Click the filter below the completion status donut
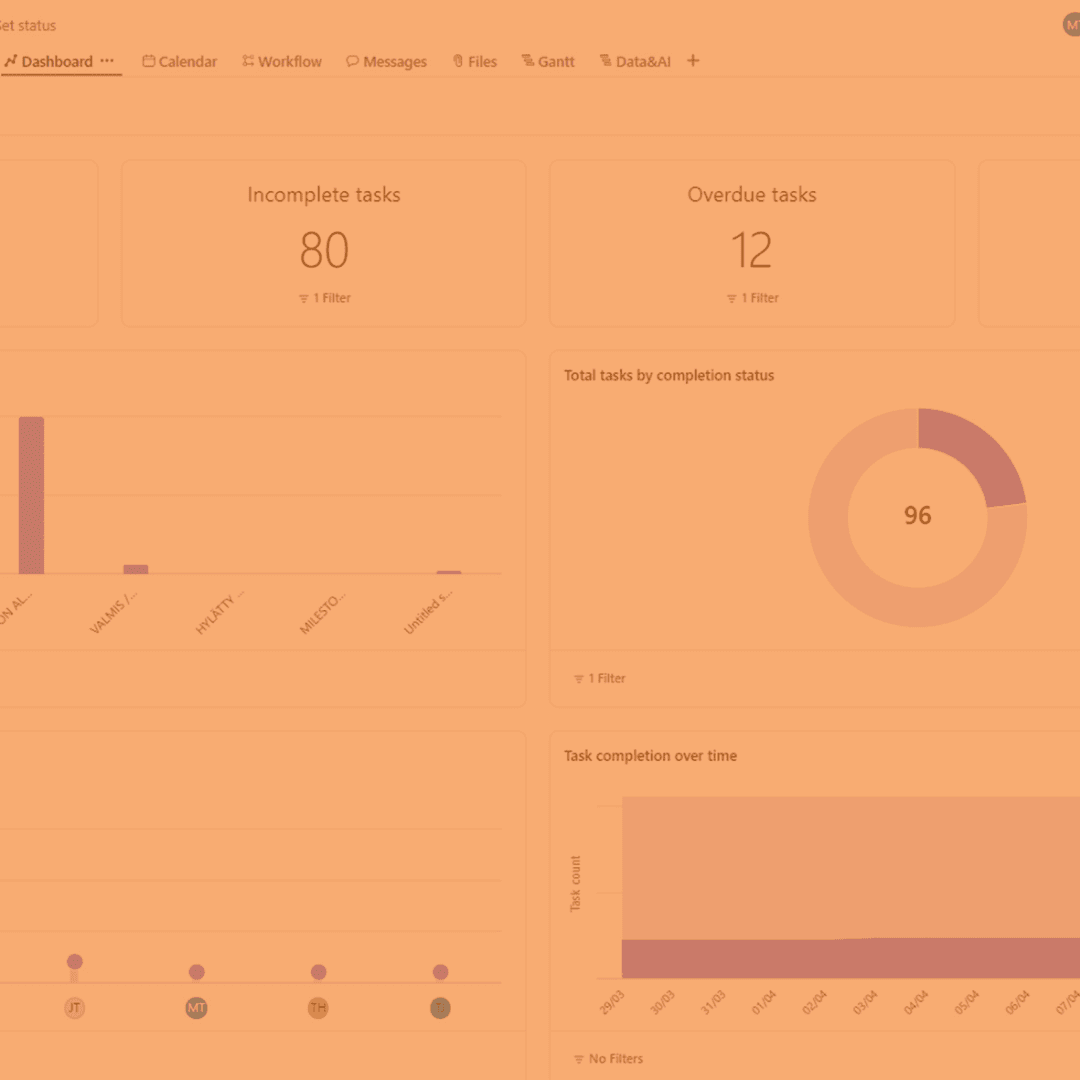The image size is (1080, 1080). click(x=600, y=678)
